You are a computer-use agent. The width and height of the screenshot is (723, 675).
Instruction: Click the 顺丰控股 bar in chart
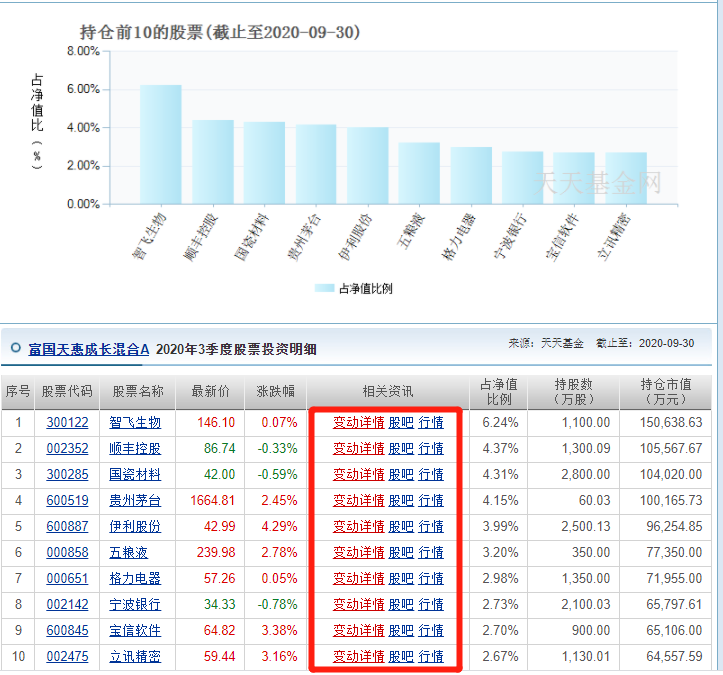pyautogui.click(x=213, y=162)
